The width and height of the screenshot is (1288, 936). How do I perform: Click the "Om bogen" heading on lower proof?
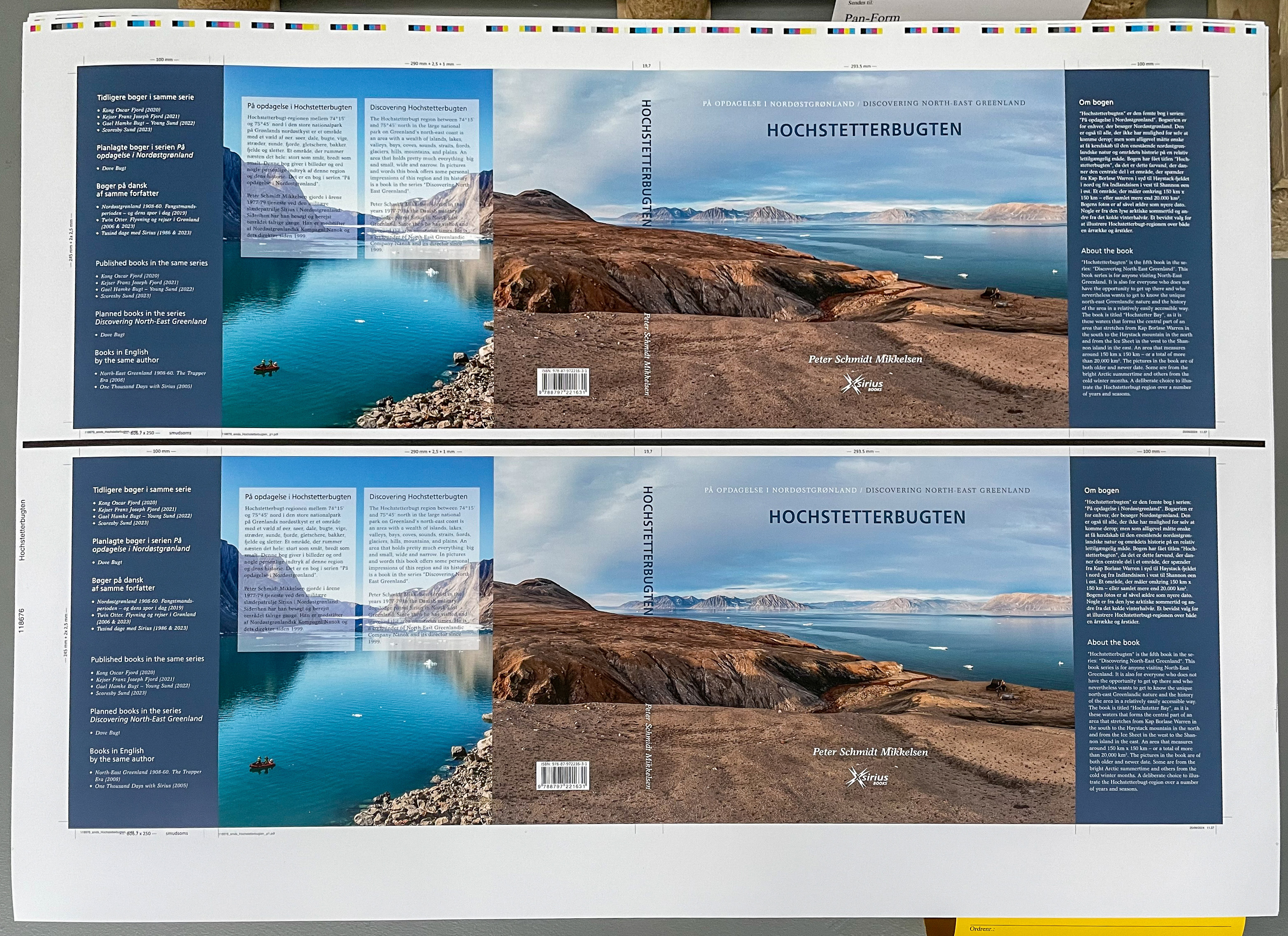(1101, 490)
